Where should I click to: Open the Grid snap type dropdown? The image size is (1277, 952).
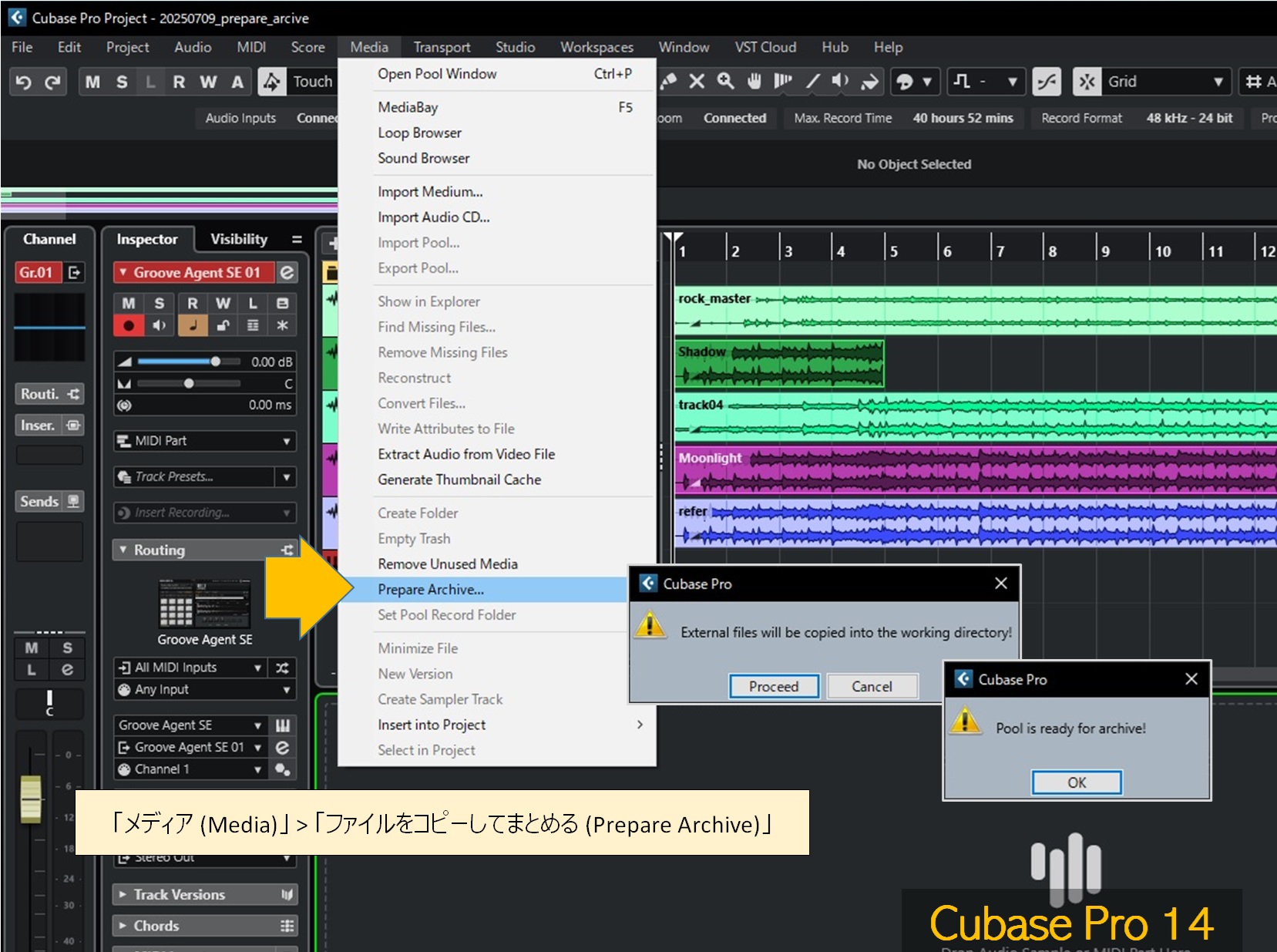coord(1165,82)
